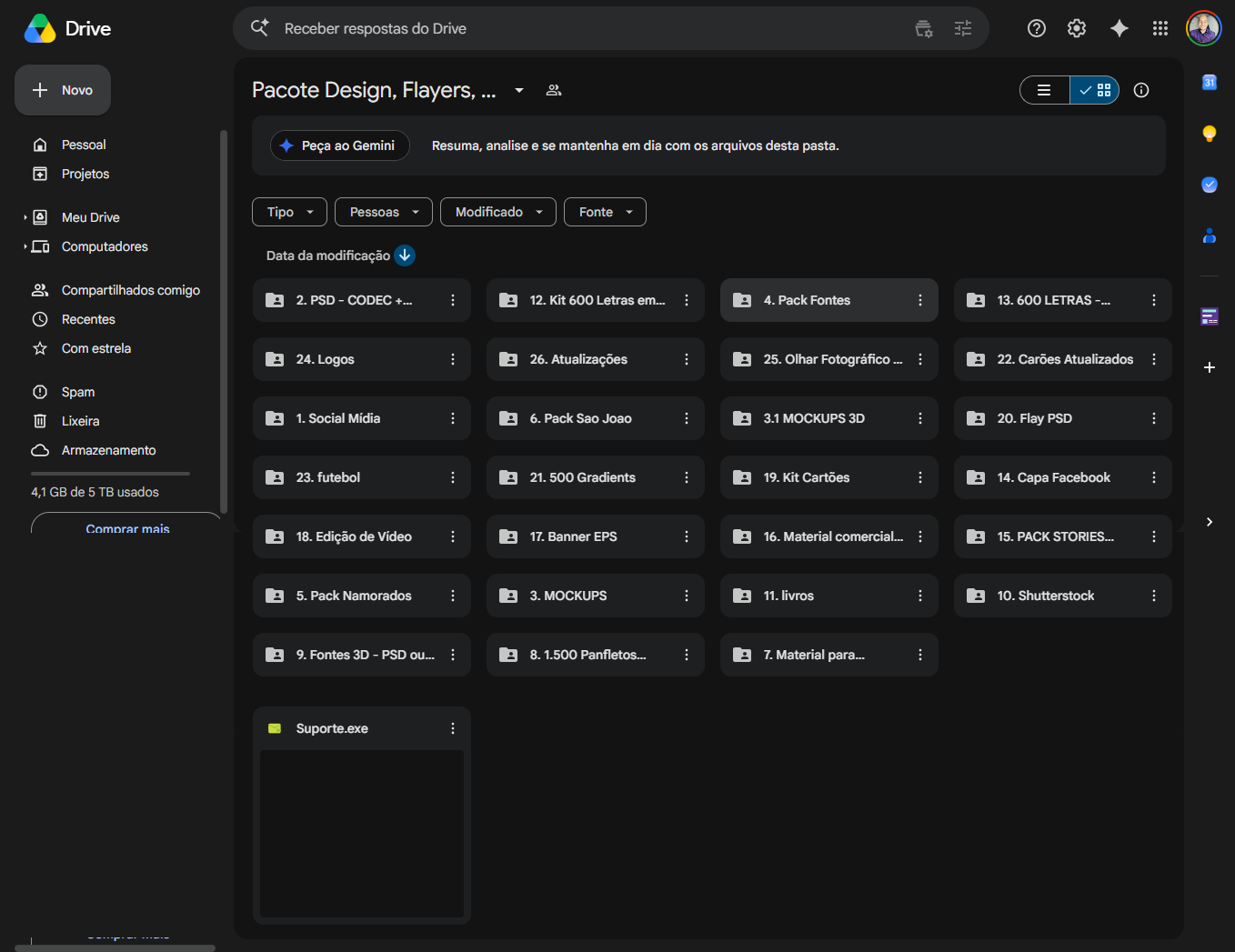Expand Computadores tree
The image size is (1235, 952).
pyautogui.click(x=25, y=246)
